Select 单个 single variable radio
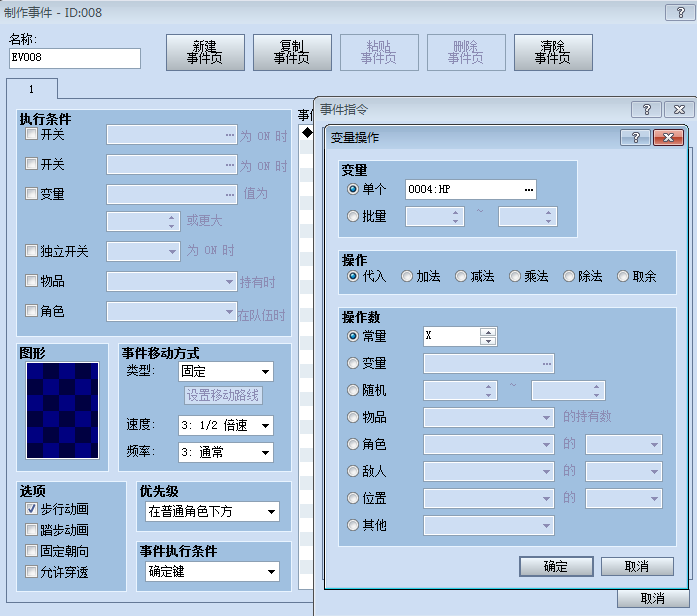Screen dimensions: 697x616 pos(353,189)
